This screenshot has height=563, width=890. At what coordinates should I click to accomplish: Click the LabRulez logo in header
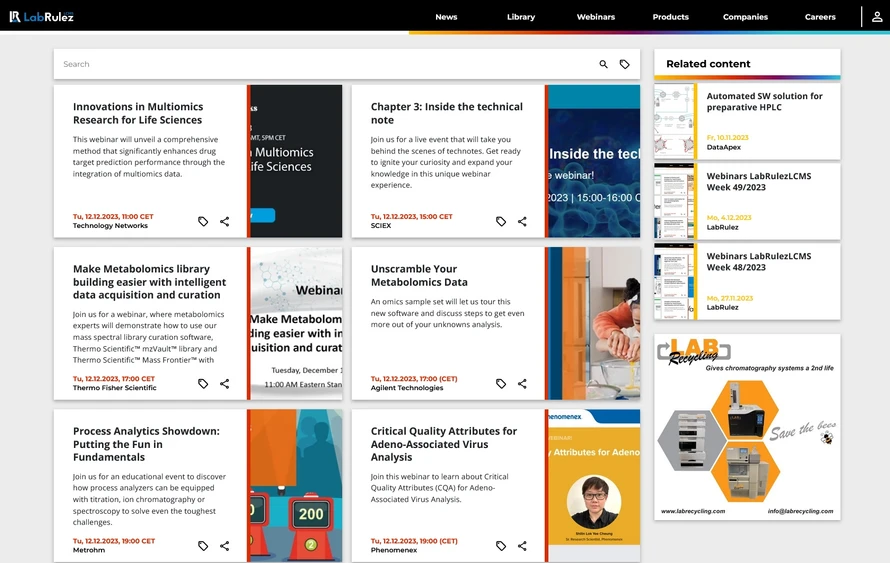[x=41, y=16]
